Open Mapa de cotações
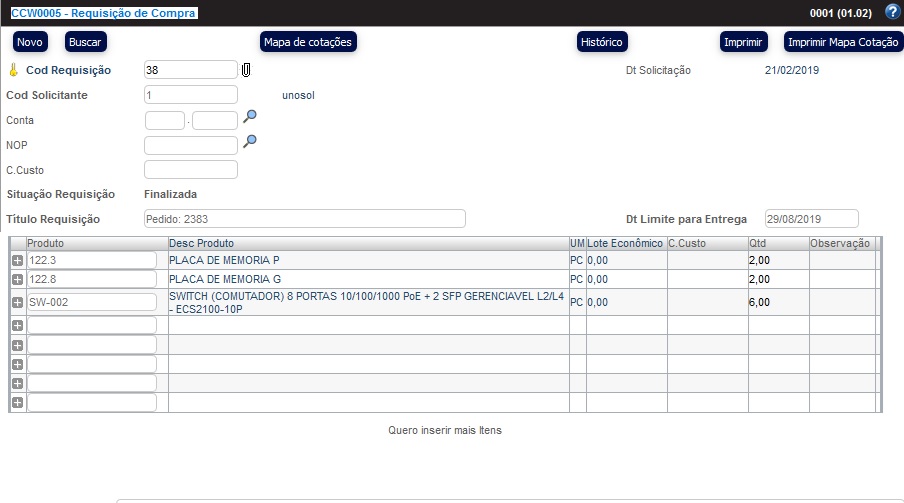 coord(308,42)
